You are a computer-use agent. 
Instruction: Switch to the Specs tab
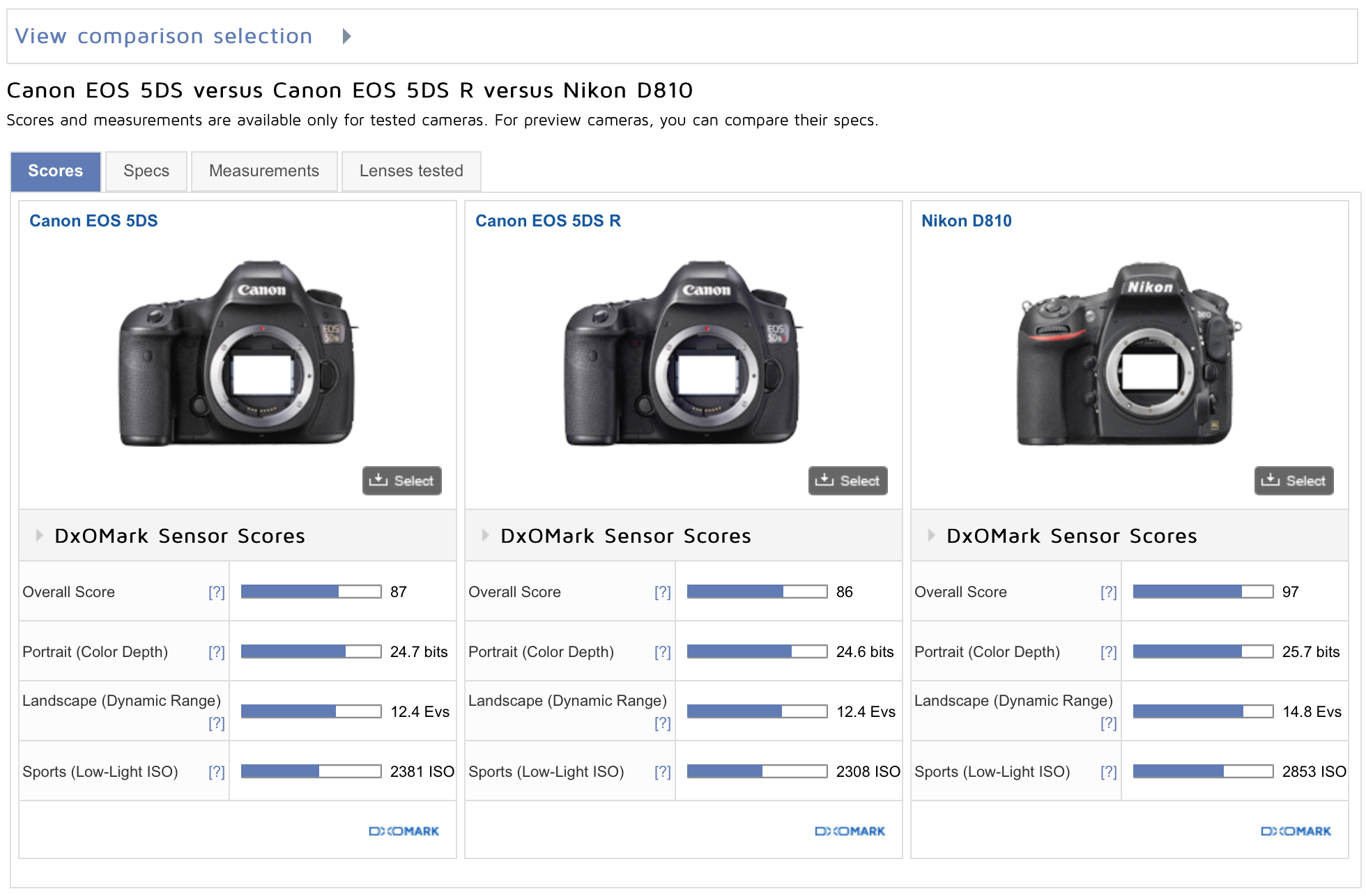(x=146, y=171)
